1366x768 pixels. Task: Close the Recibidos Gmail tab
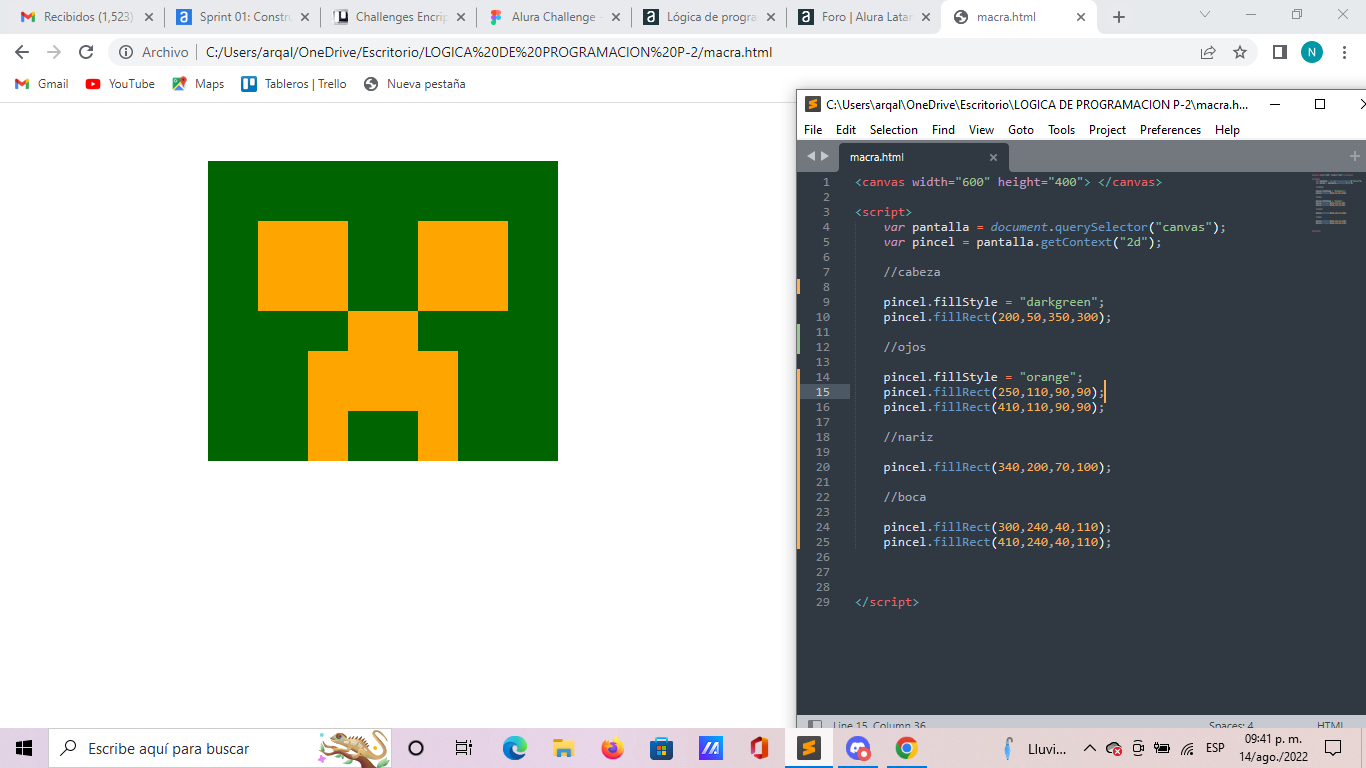[x=149, y=17]
